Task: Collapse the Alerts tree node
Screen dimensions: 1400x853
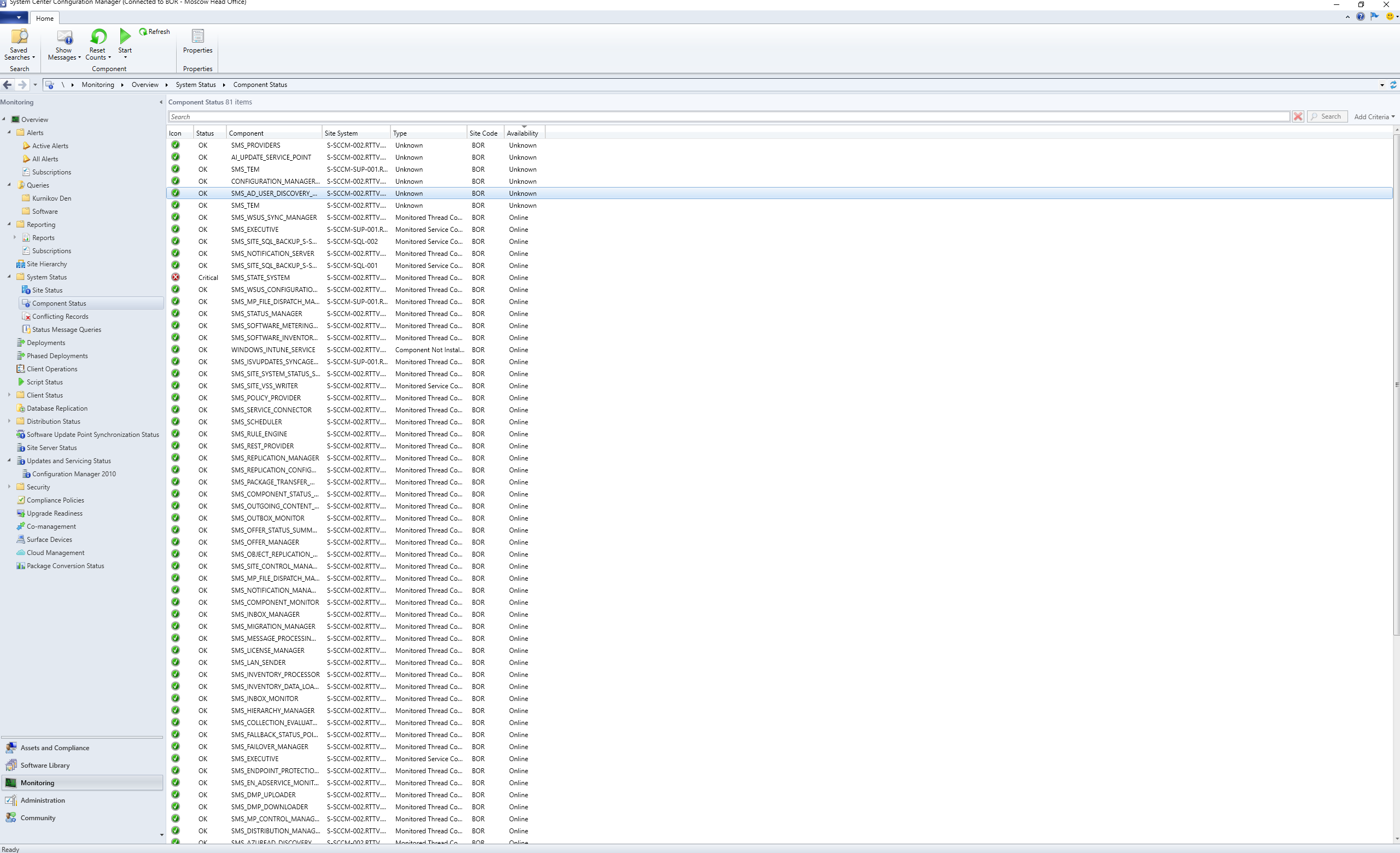Action: point(9,132)
